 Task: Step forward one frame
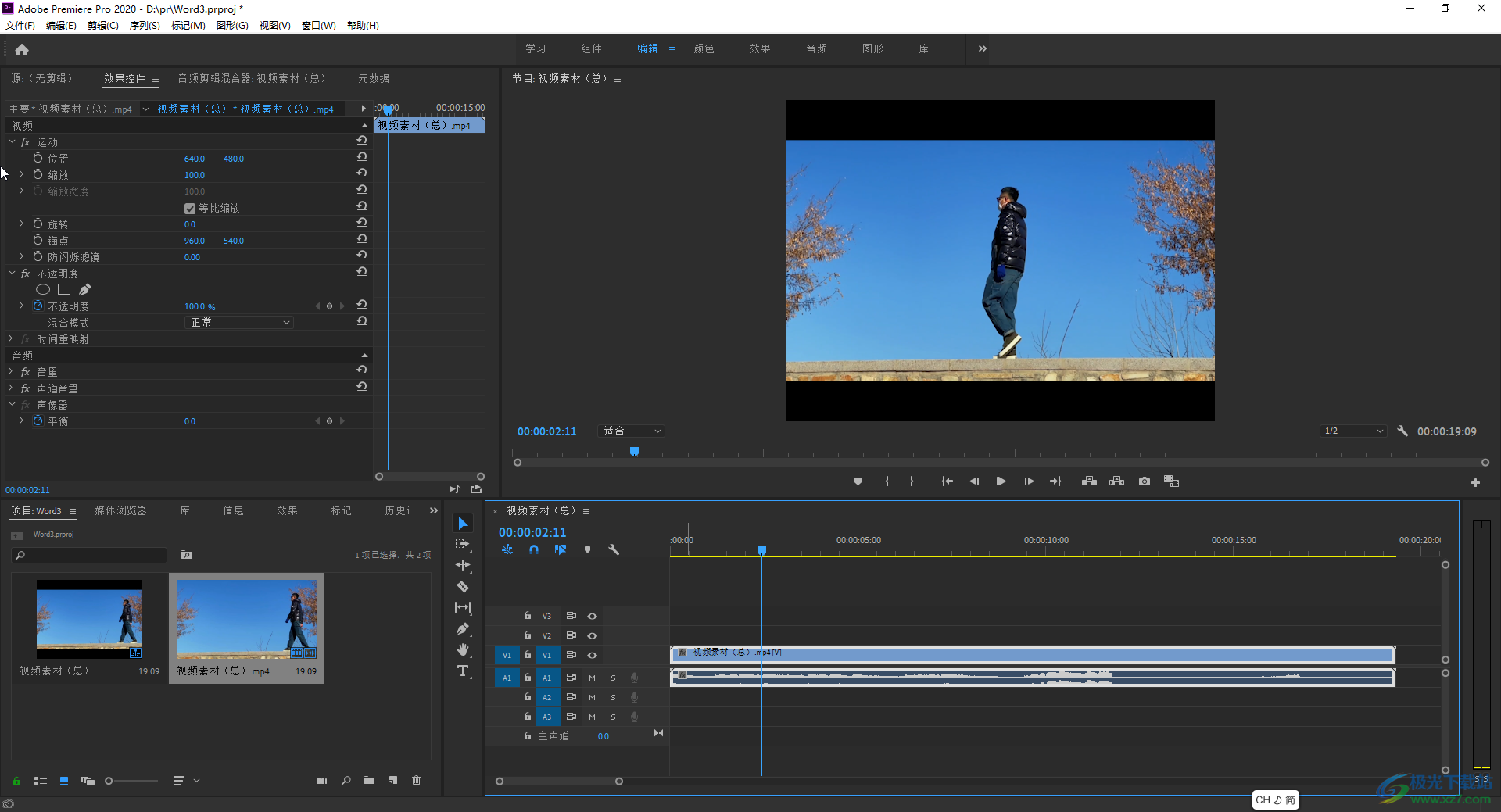coord(1029,481)
